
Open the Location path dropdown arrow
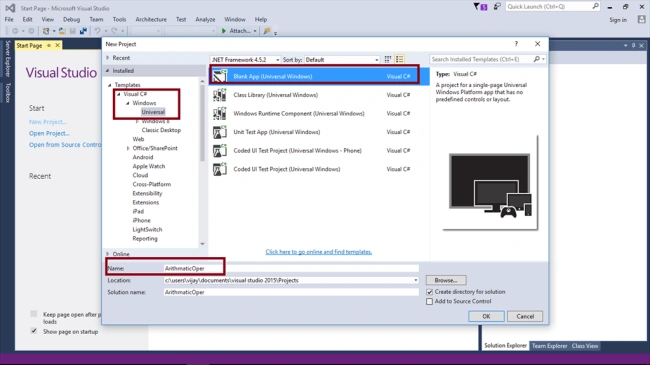[x=415, y=280]
